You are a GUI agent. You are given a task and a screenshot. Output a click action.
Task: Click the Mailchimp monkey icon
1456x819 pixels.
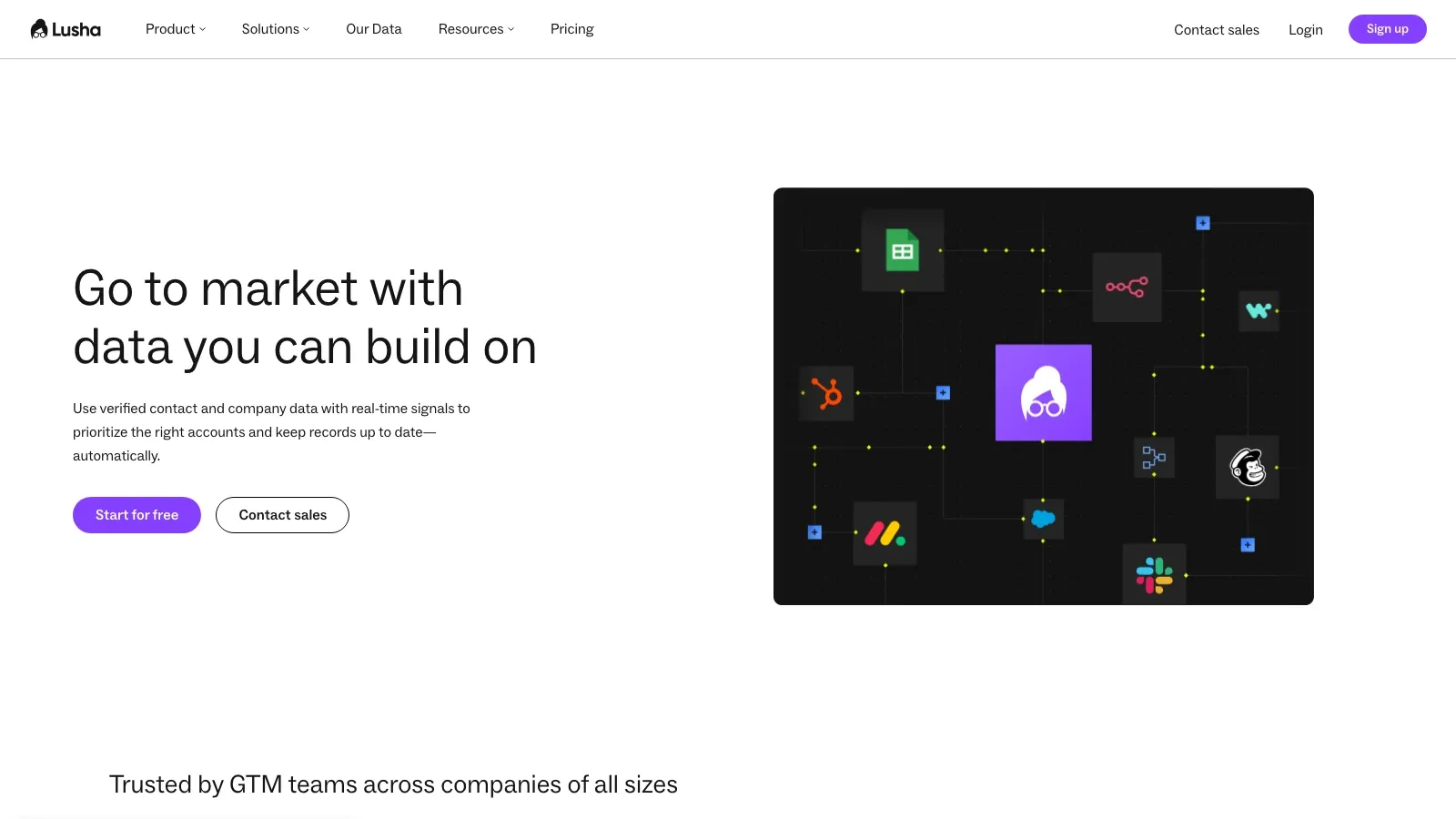[x=1248, y=467]
